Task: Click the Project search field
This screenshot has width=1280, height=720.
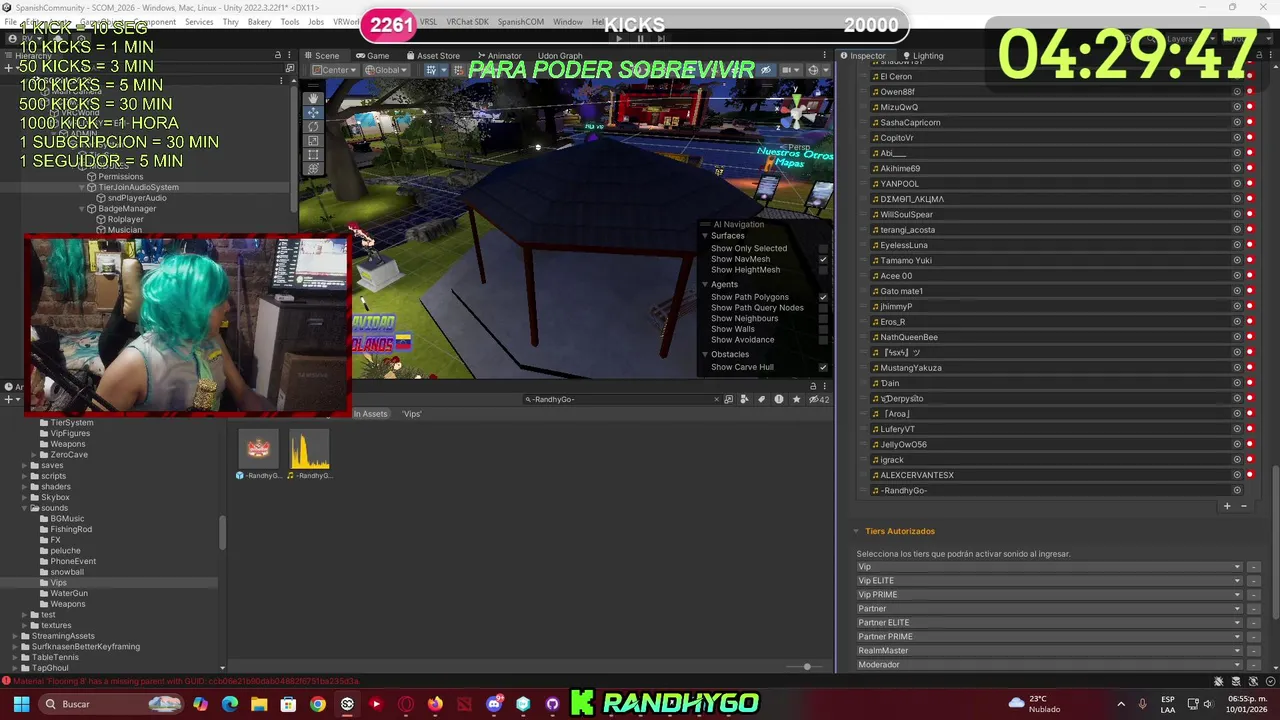Action: pyautogui.click(x=620, y=399)
